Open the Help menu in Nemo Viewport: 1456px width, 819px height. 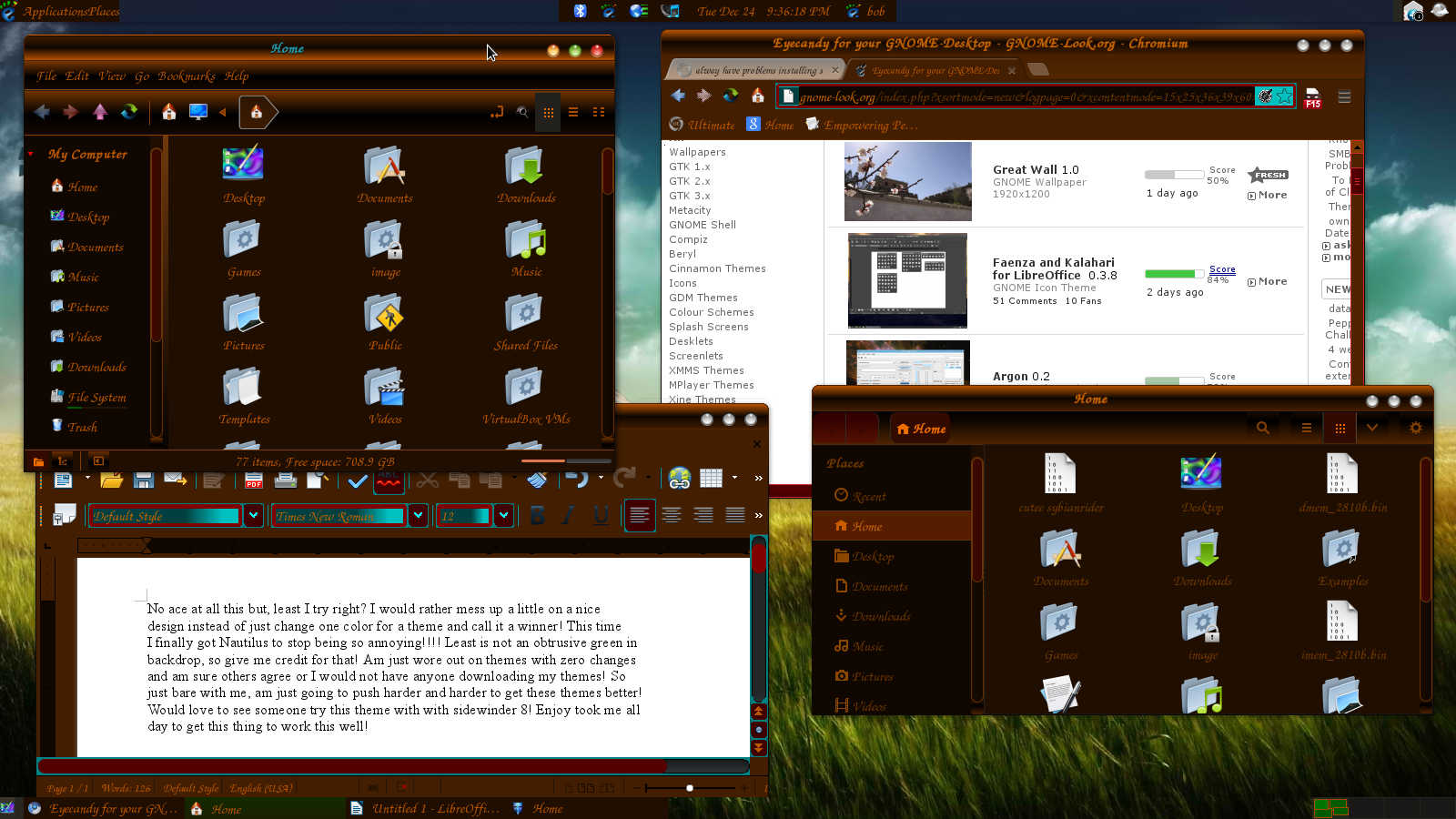tap(237, 76)
